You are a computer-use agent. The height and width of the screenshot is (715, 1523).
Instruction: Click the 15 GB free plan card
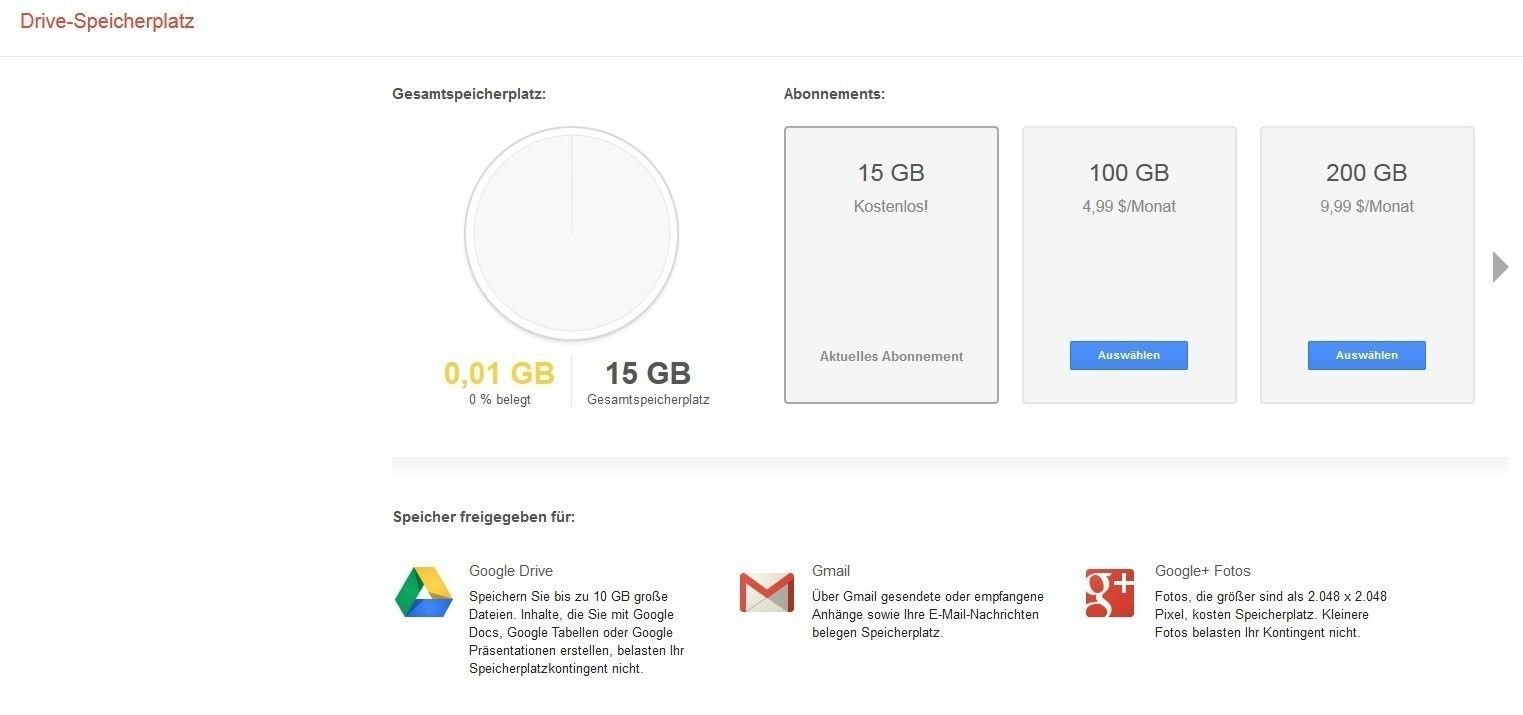pyautogui.click(x=891, y=265)
